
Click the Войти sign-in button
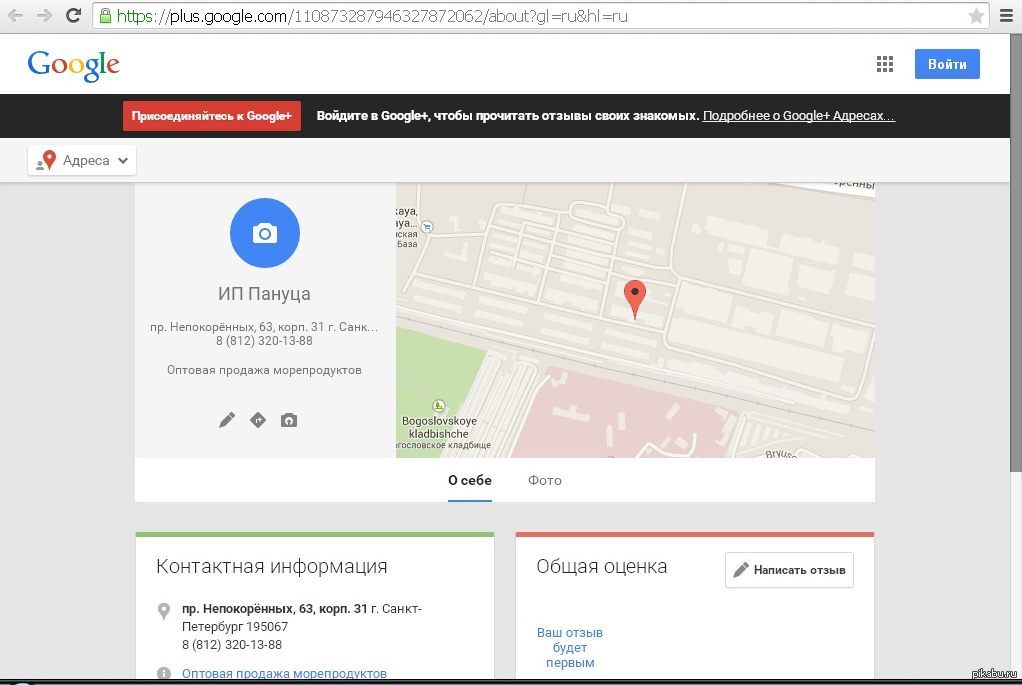947,64
